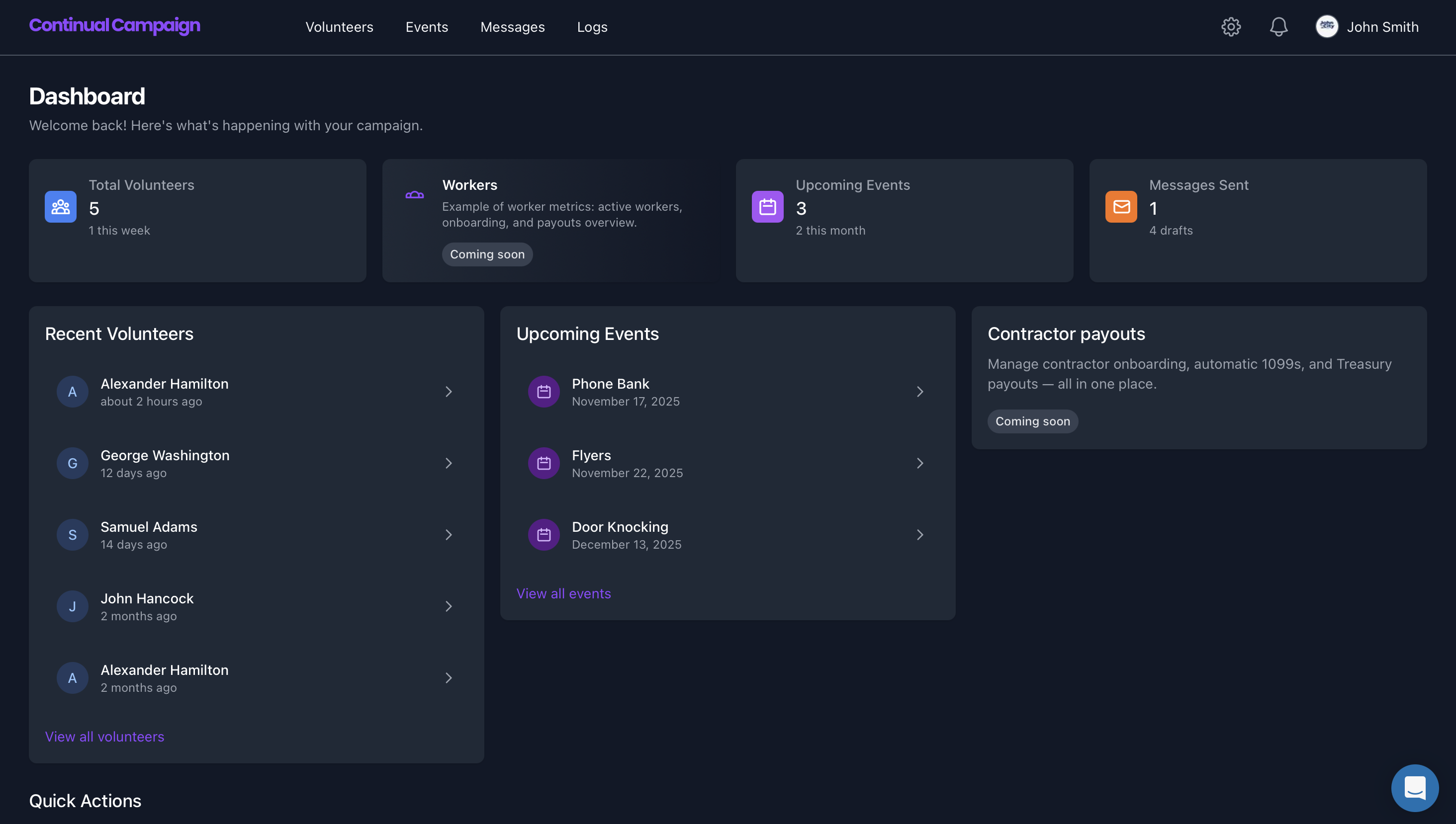Screen dimensions: 1456x824
Task: Click the Messages Sent envelope icon
Action: [x=1121, y=207]
